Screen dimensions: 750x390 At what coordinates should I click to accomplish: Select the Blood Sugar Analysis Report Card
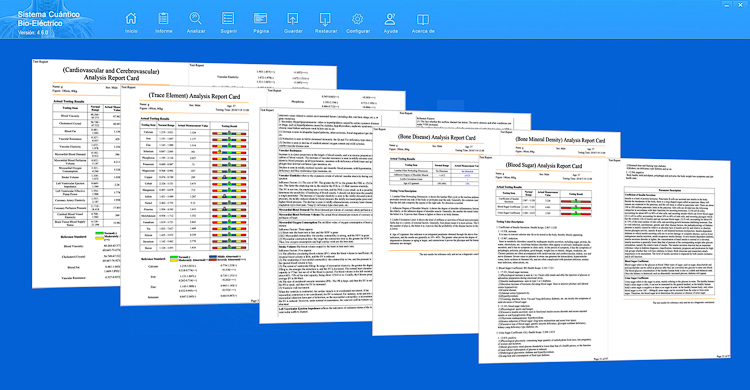(543, 258)
